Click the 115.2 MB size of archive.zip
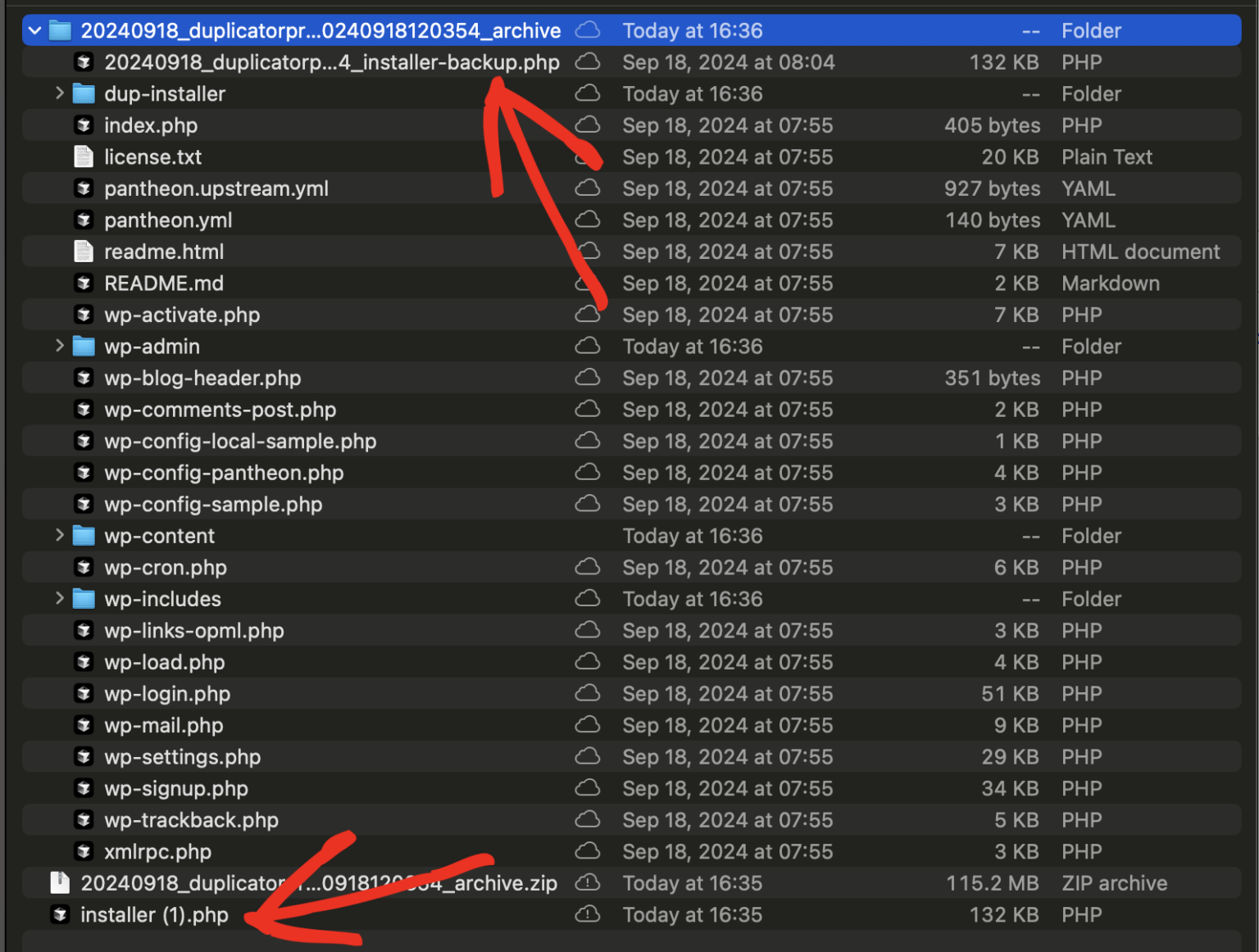 point(992,883)
